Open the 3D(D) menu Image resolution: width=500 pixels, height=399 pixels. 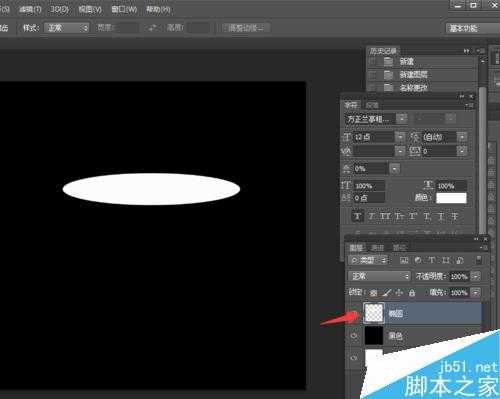(59, 9)
